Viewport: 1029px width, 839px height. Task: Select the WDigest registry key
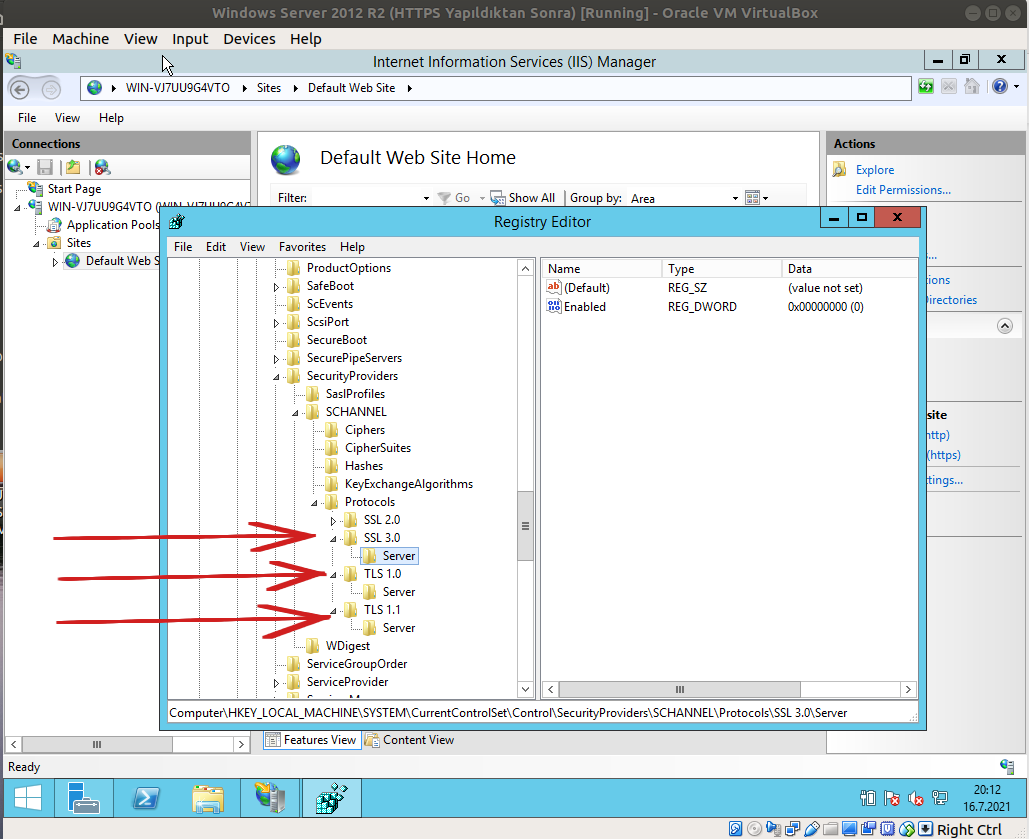[348, 646]
